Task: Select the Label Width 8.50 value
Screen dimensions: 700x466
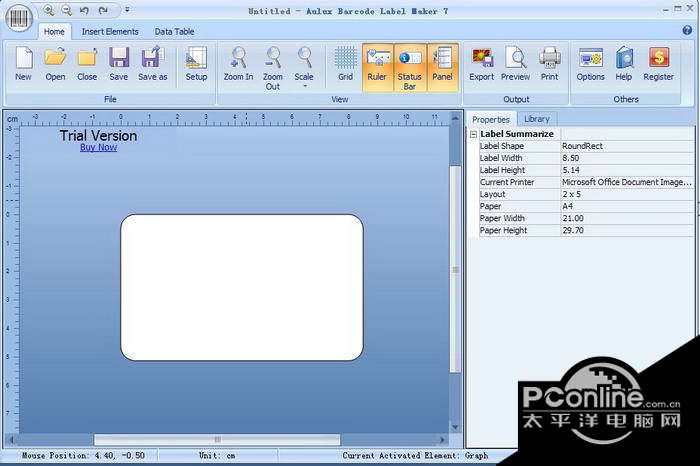Action: click(627, 158)
